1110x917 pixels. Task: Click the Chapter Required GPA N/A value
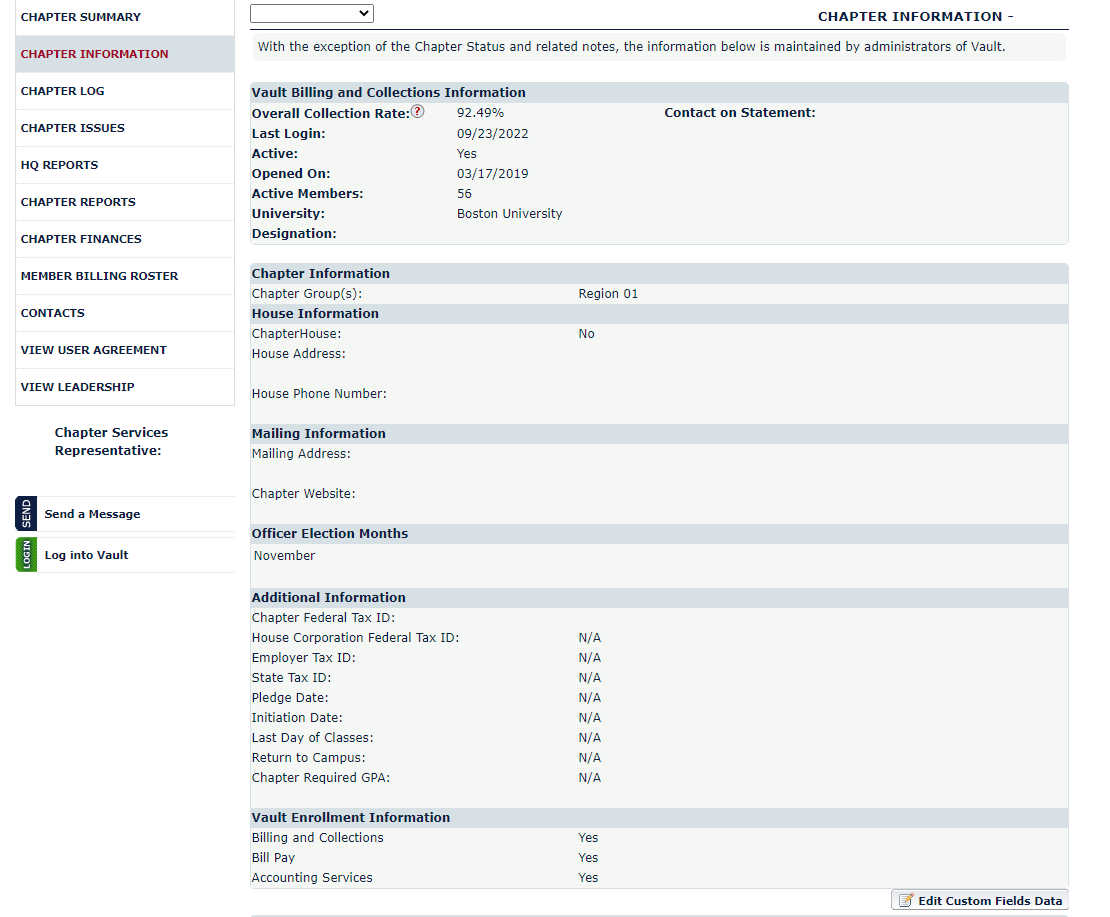click(x=589, y=778)
